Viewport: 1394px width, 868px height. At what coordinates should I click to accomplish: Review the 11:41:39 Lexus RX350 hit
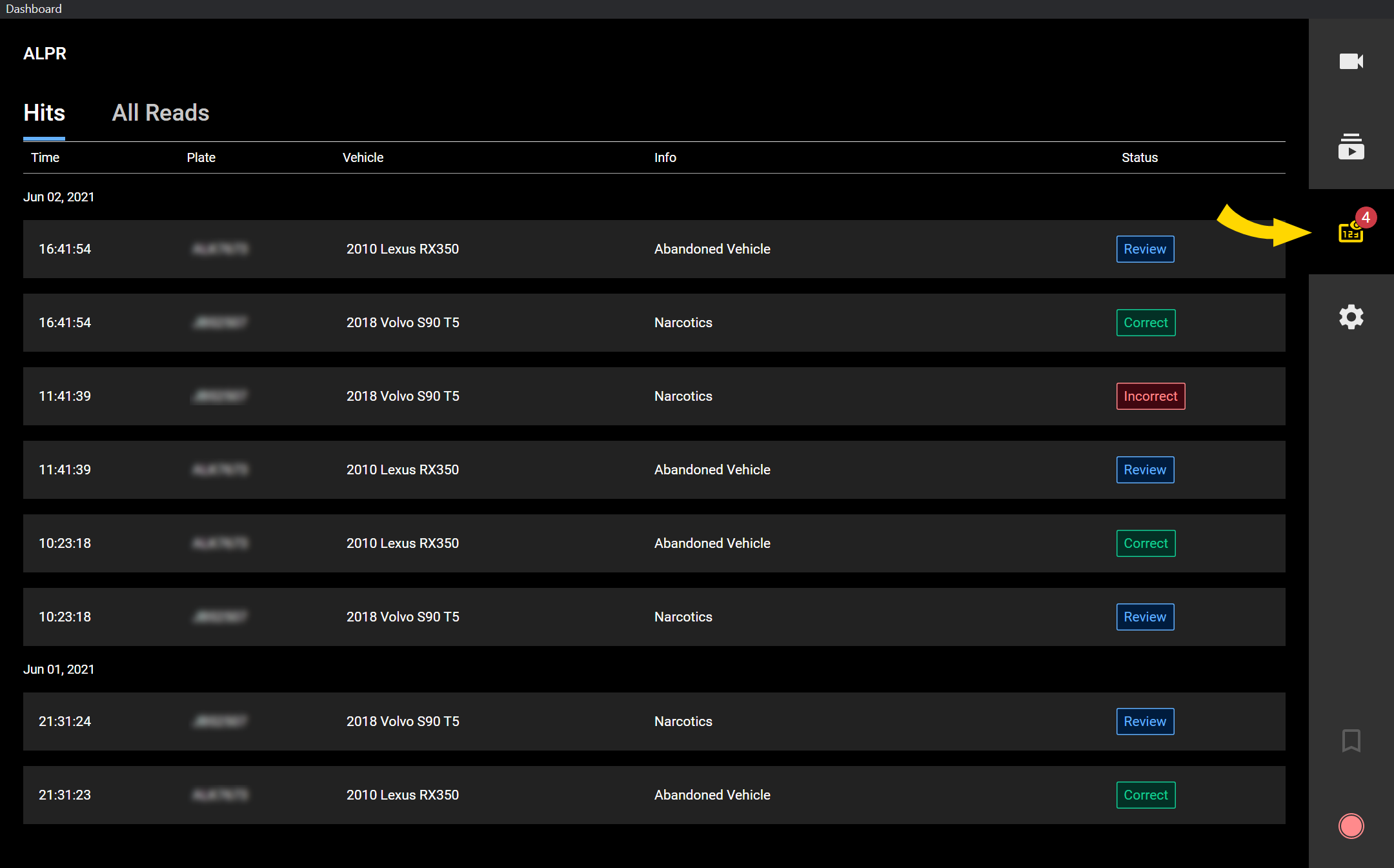point(1144,470)
